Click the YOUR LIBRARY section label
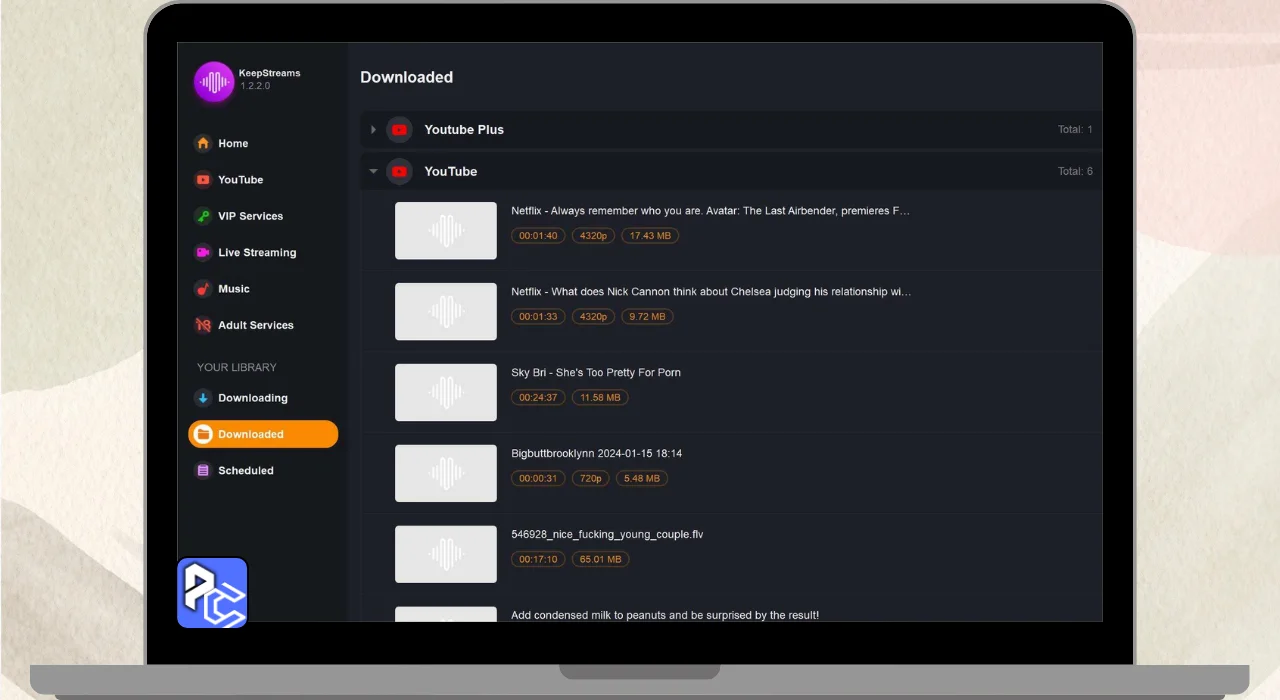The width and height of the screenshot is (1280, 700). (x=236, y=367)
